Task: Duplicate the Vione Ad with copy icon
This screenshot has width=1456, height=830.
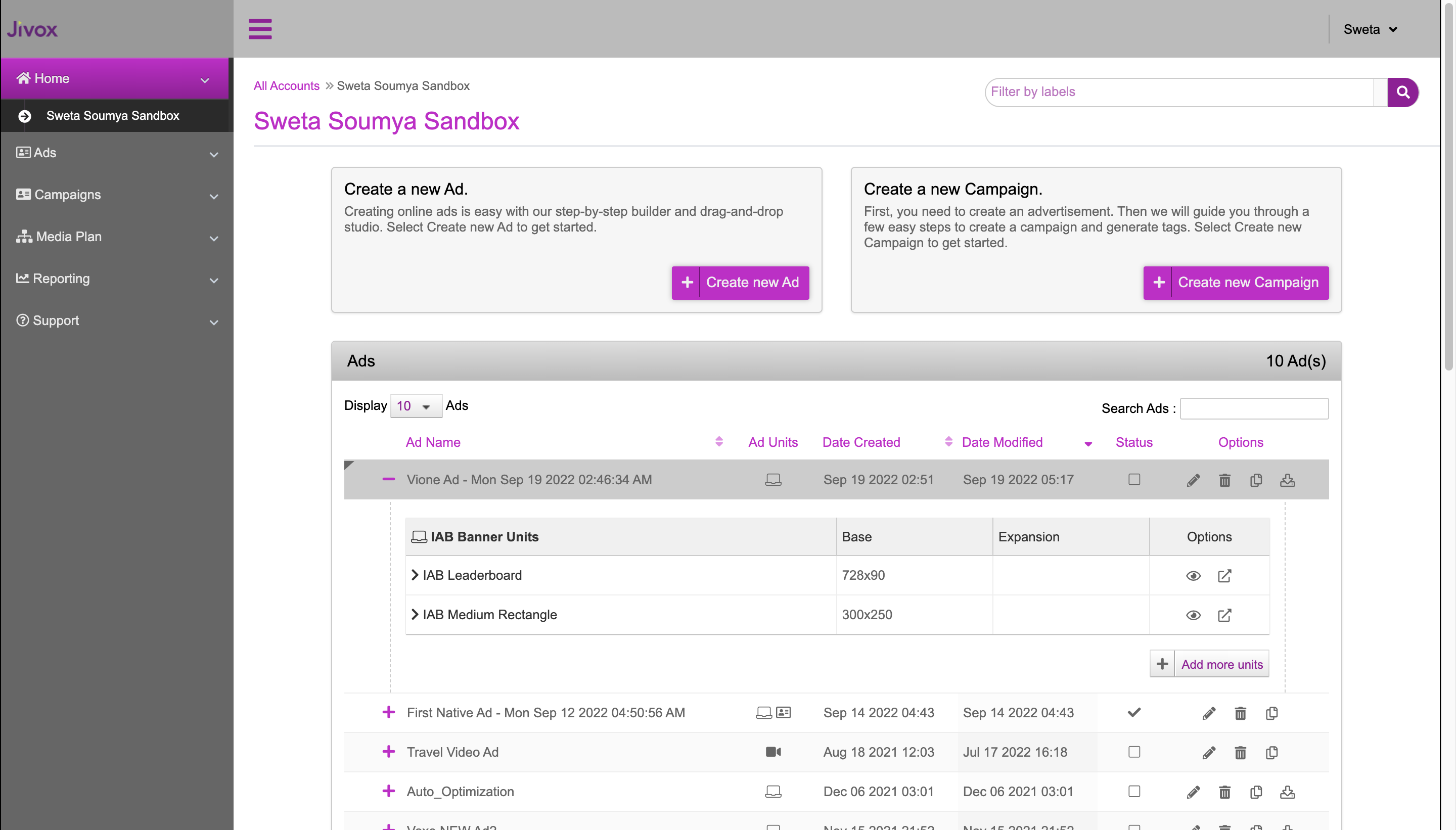Action: click(x=1256, y=480)
